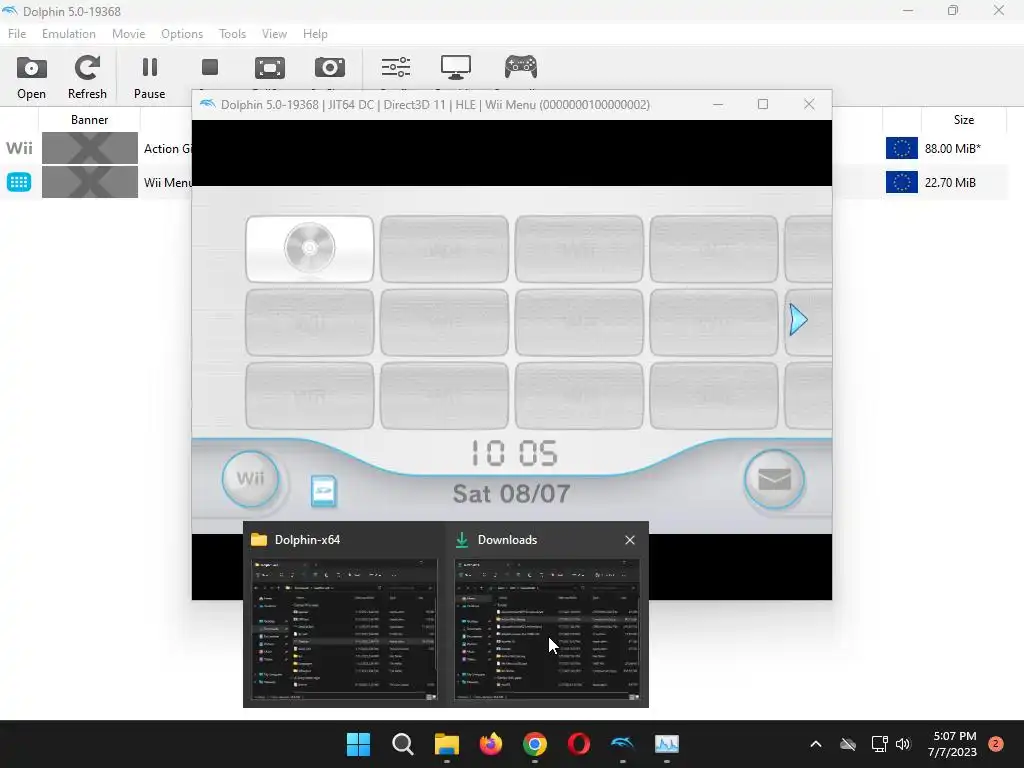Open the File menu
Viewport: 1024px width, 768px height.
(x=17, y=34)
